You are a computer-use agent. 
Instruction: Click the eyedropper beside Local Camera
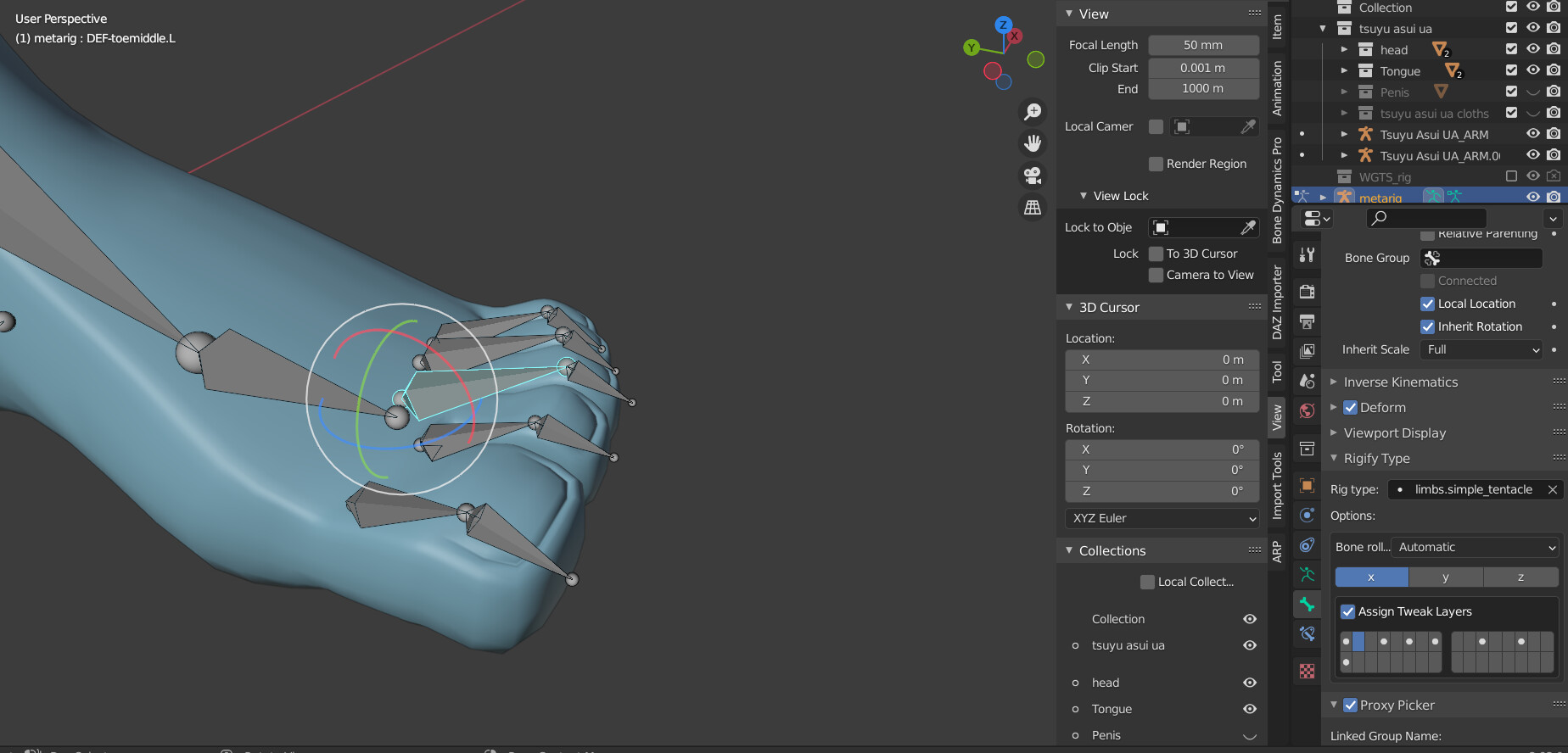(x=1248, y=126)
